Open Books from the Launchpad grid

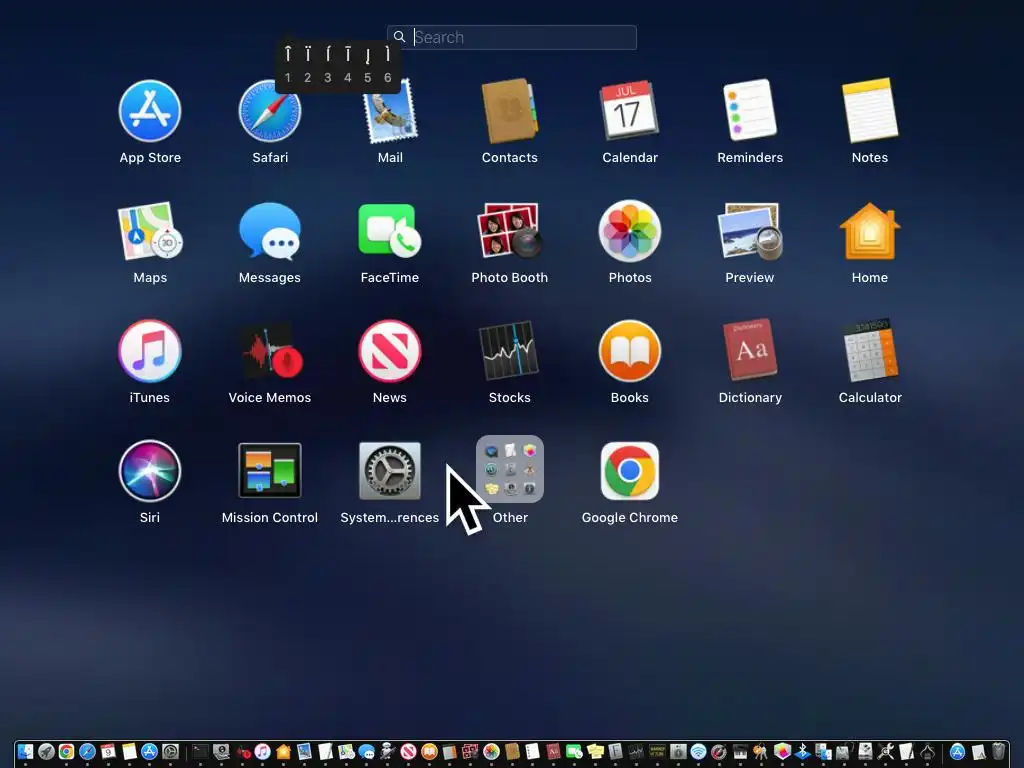point(630,351)
